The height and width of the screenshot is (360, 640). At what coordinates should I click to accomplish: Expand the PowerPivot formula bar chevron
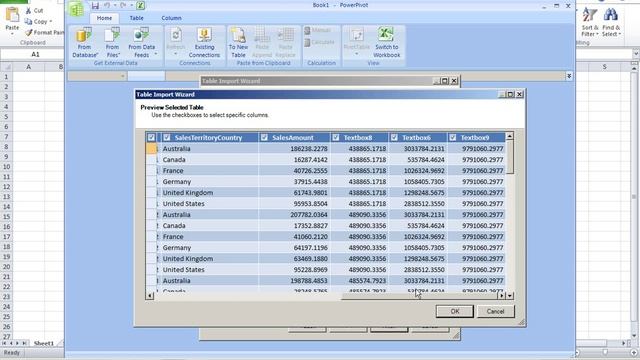coord(569,76)
